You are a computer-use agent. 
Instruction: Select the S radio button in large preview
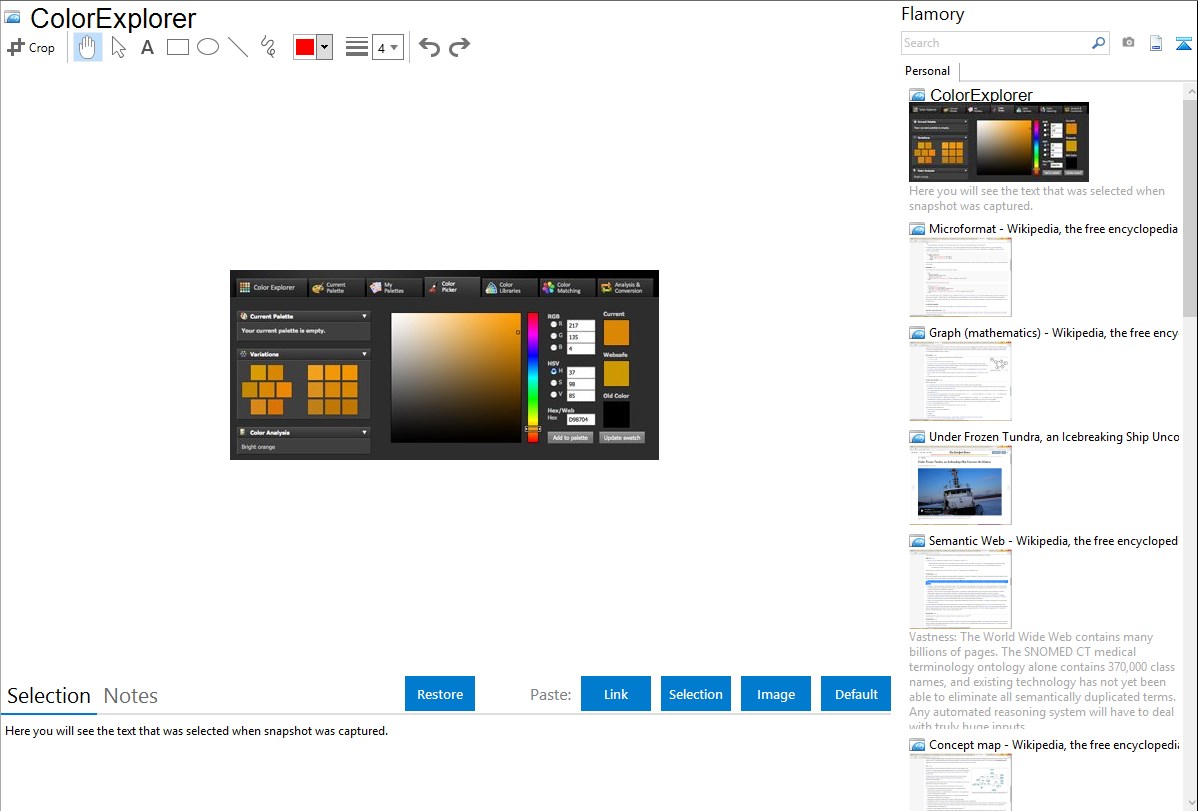click(554, 383)
